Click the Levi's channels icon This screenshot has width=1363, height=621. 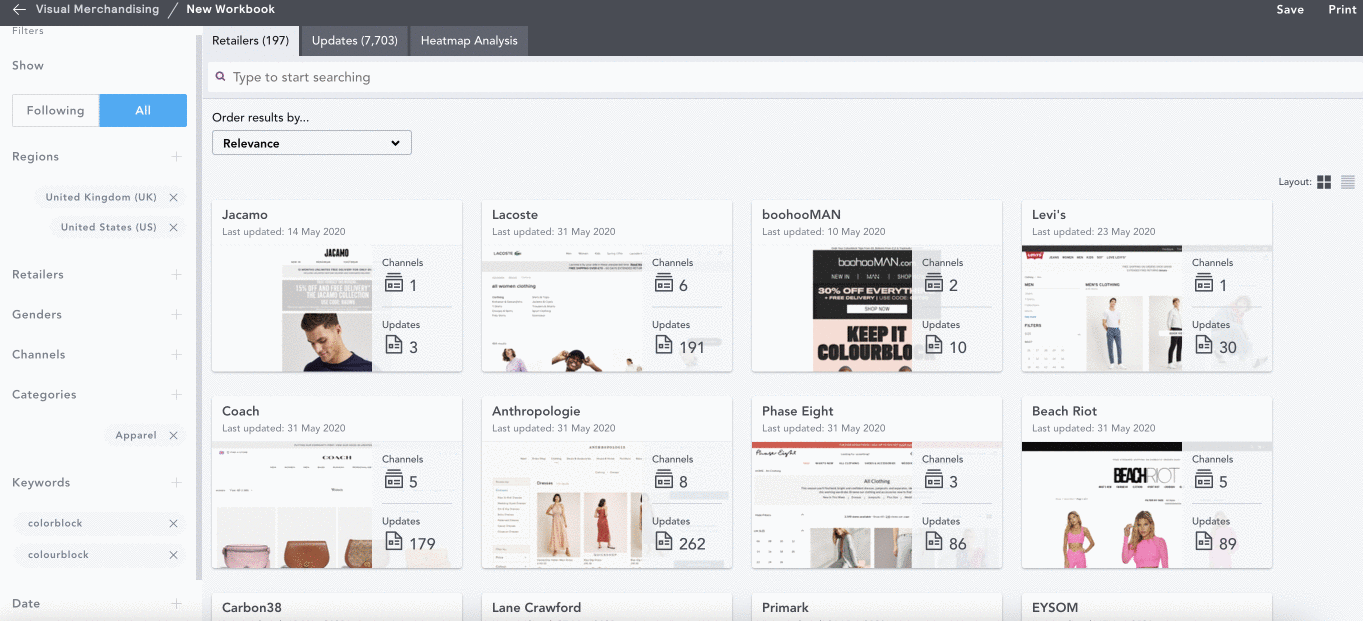click(1203, 284)
